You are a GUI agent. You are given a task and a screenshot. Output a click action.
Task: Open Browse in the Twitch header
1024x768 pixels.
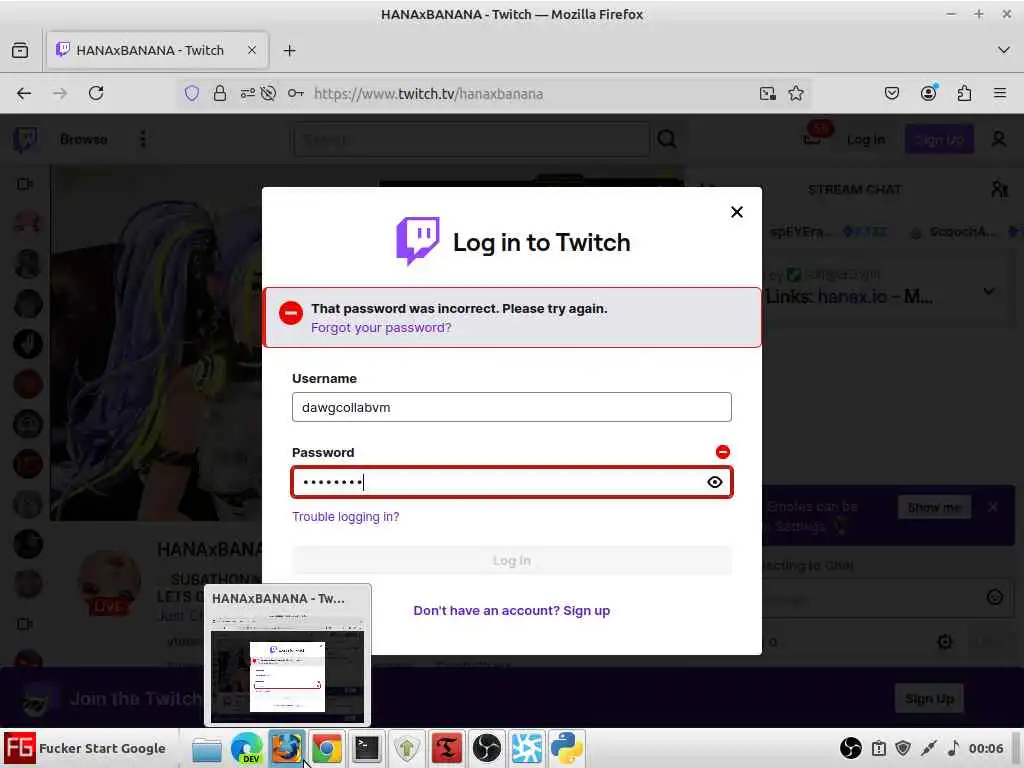(84, 139)
